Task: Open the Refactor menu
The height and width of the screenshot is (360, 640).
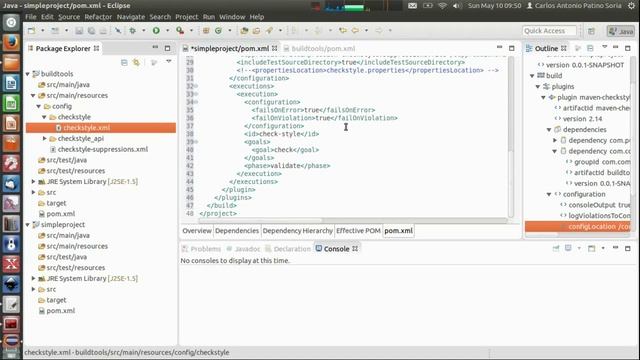Action: [98, 17]
